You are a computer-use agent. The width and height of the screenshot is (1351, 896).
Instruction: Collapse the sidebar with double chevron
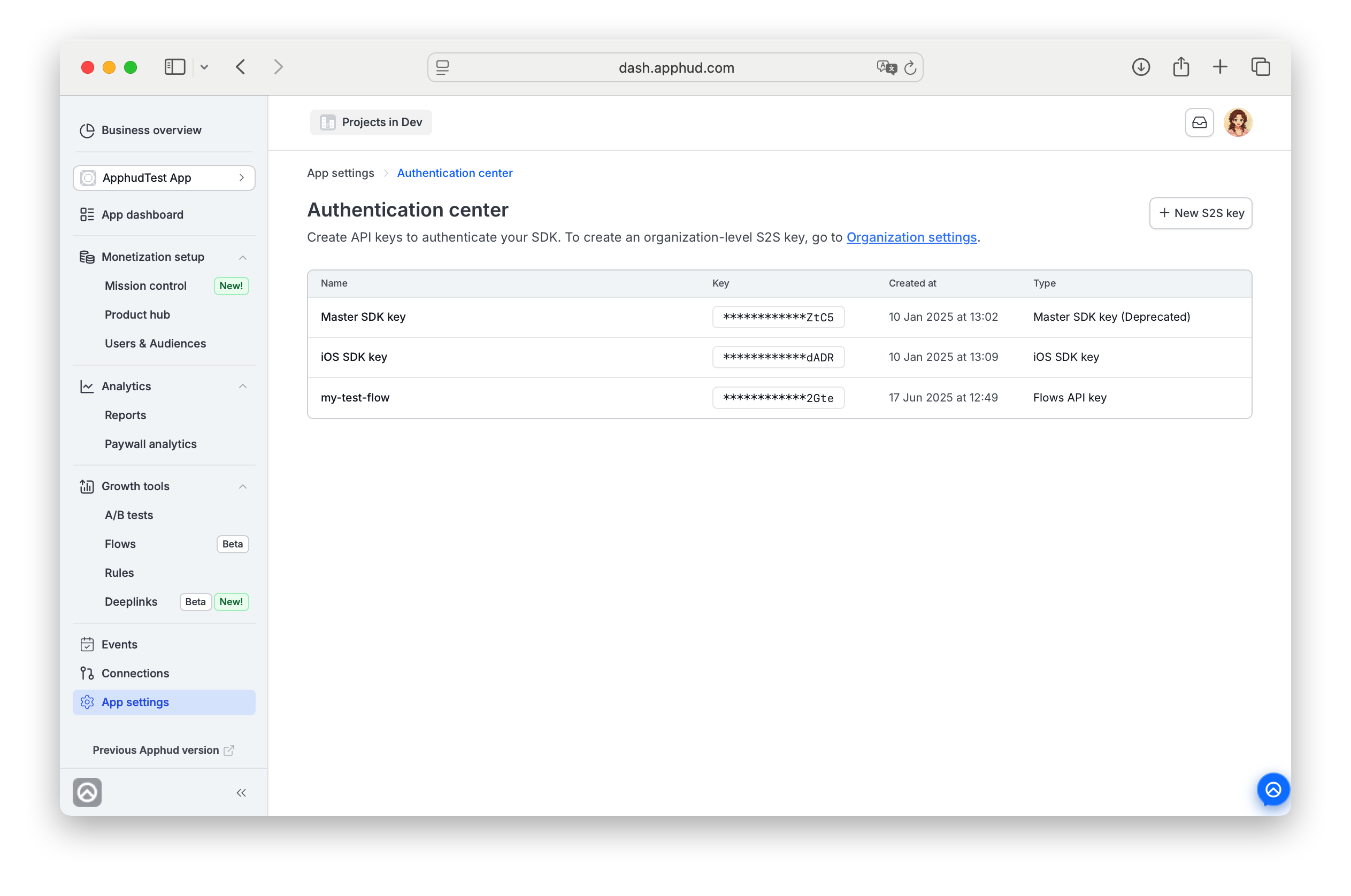[x=241, y=793]
